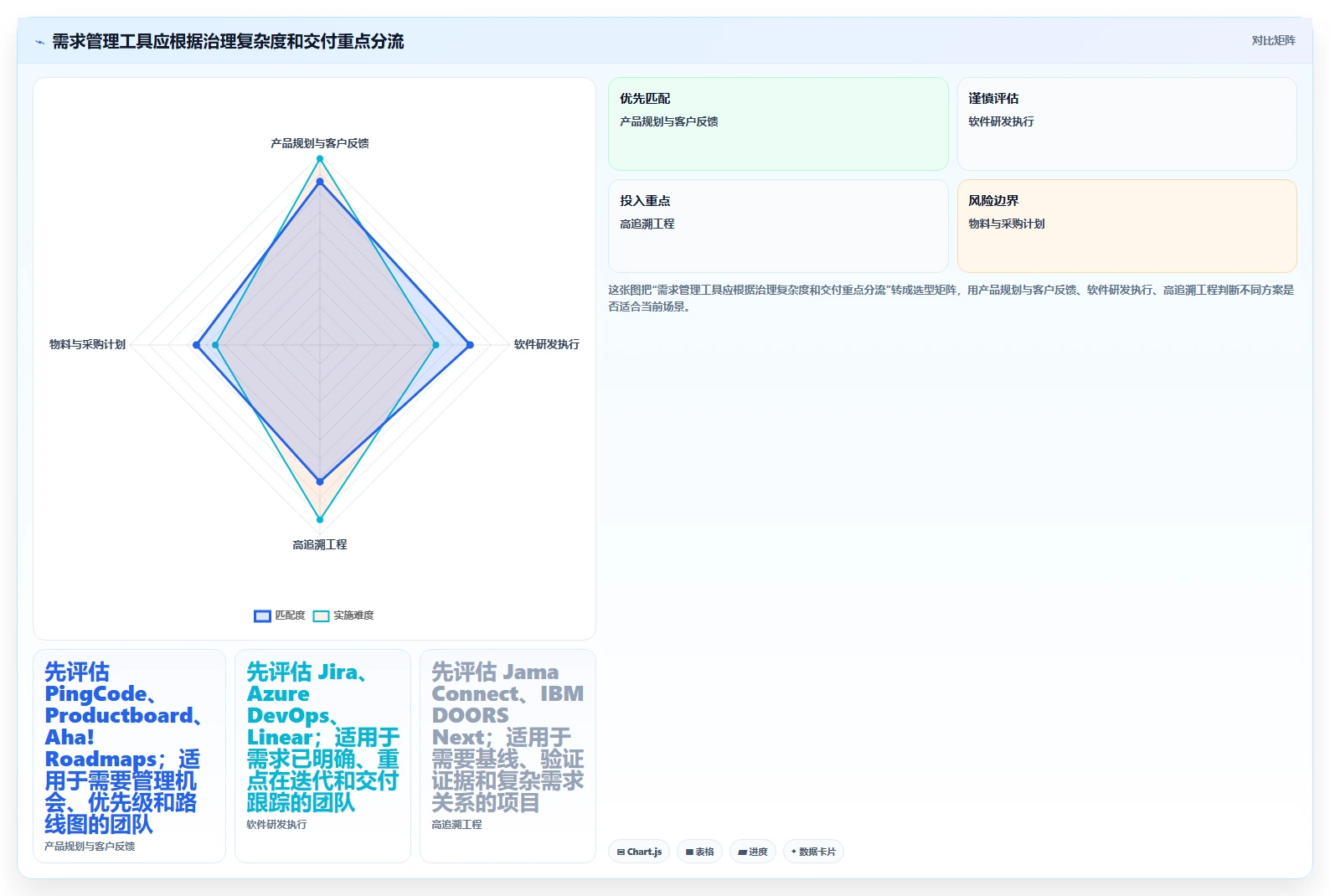The width and height of the screenshot is (1330, 896).
Task: Click the icon in the Chart.js tag
Action: [621, 852]
